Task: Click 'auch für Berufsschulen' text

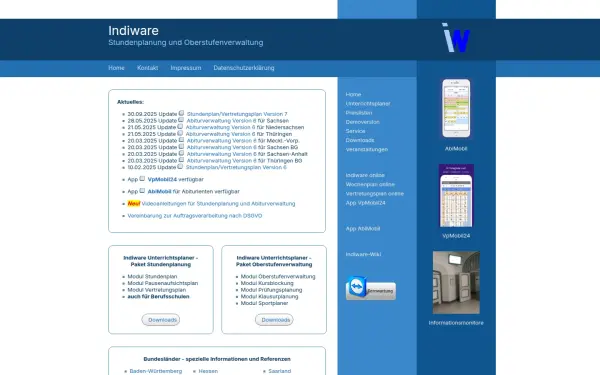Action: click(158, 297)
